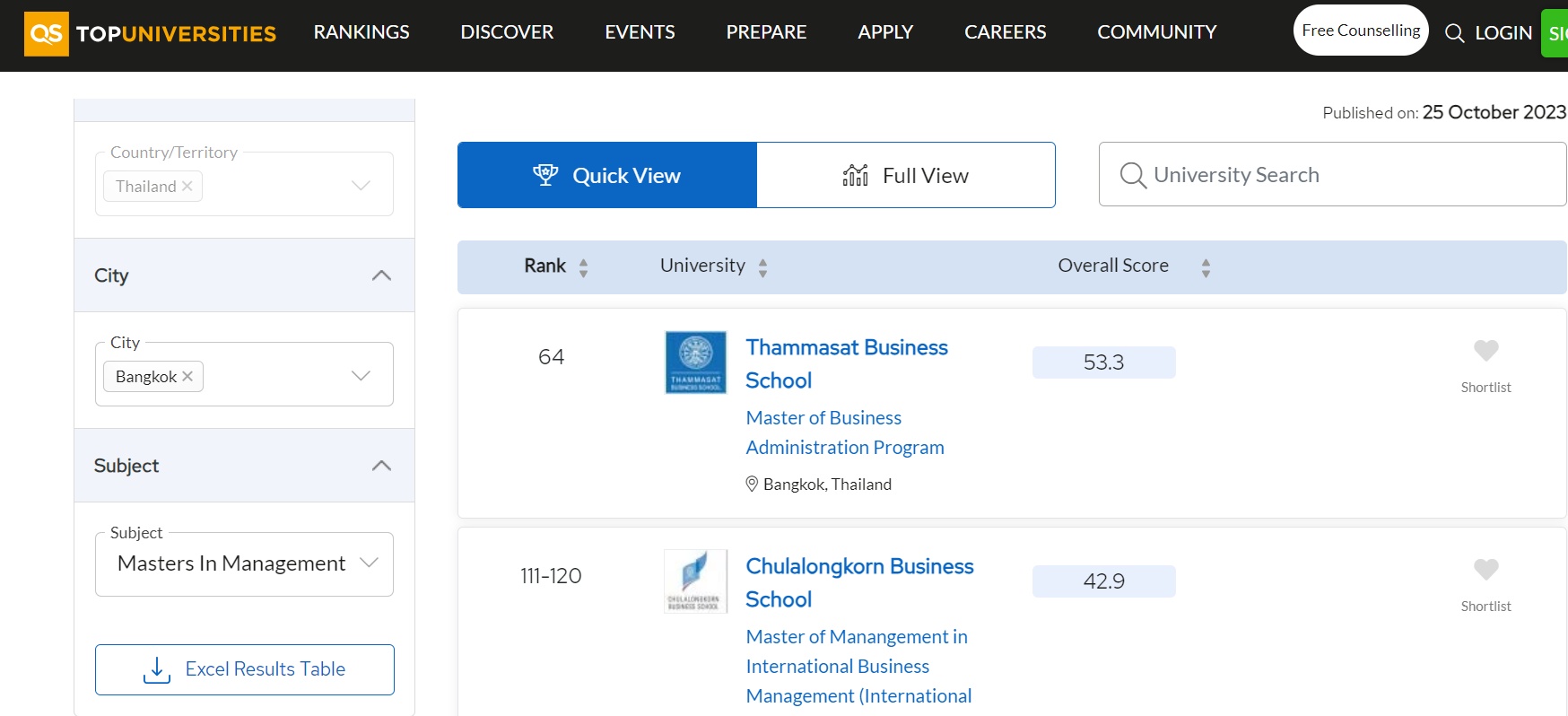Click the Login link

1503,33
